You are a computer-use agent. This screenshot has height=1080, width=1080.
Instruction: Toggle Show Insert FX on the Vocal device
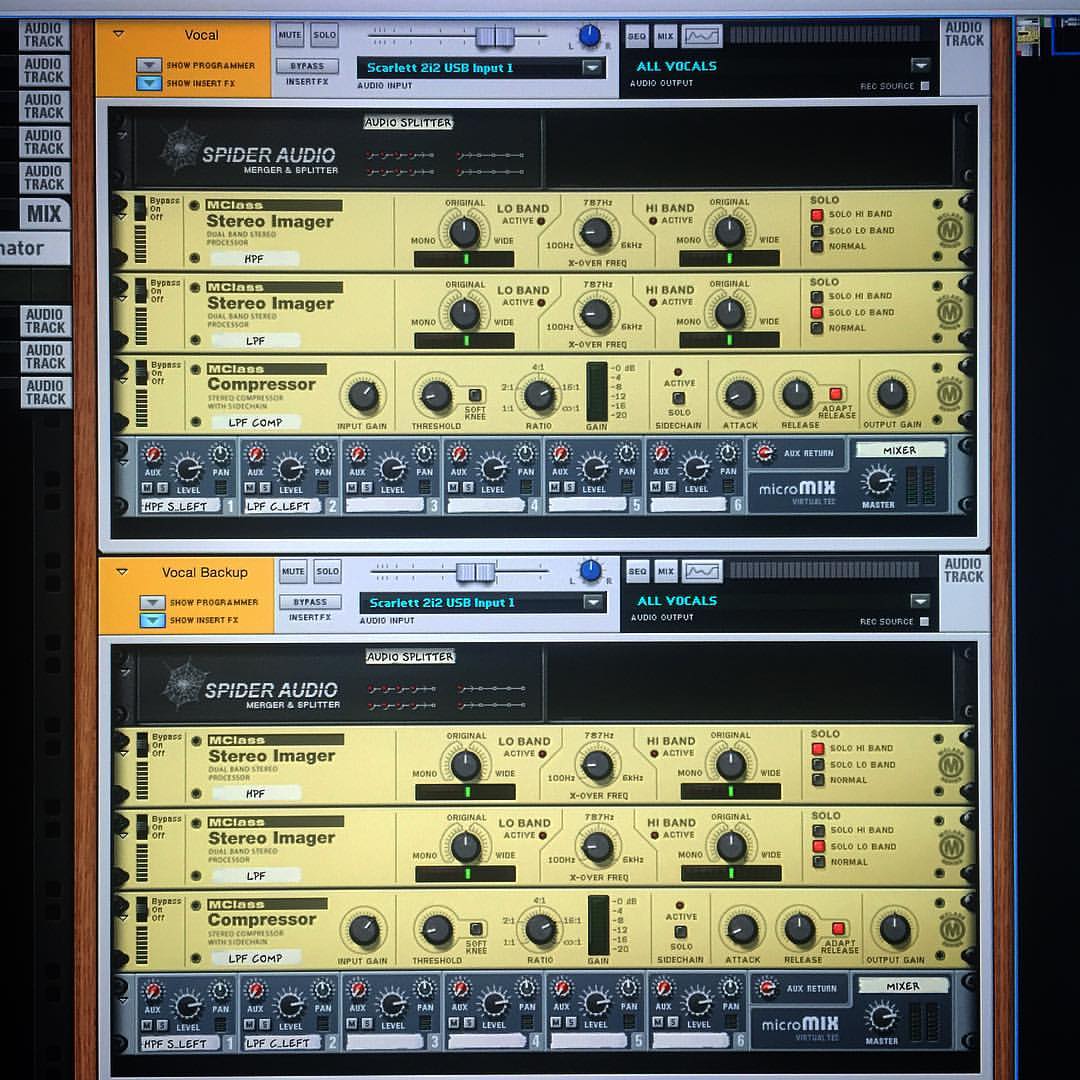click(149, 83)
